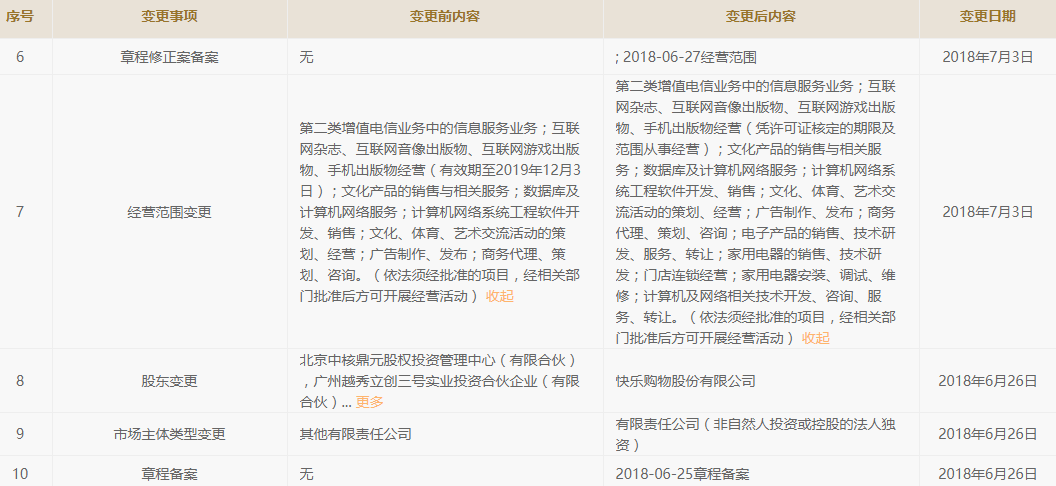Click the row number 9 cell
This screenshot has width=1056, height=486.
coord(20,434)
